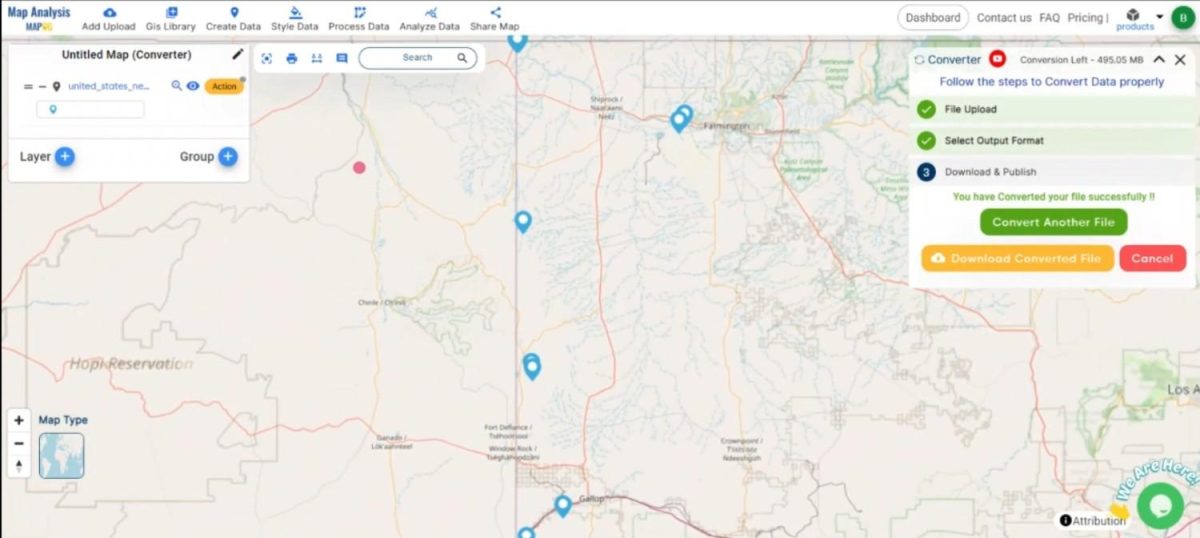Open the Style Data menu

295,19
